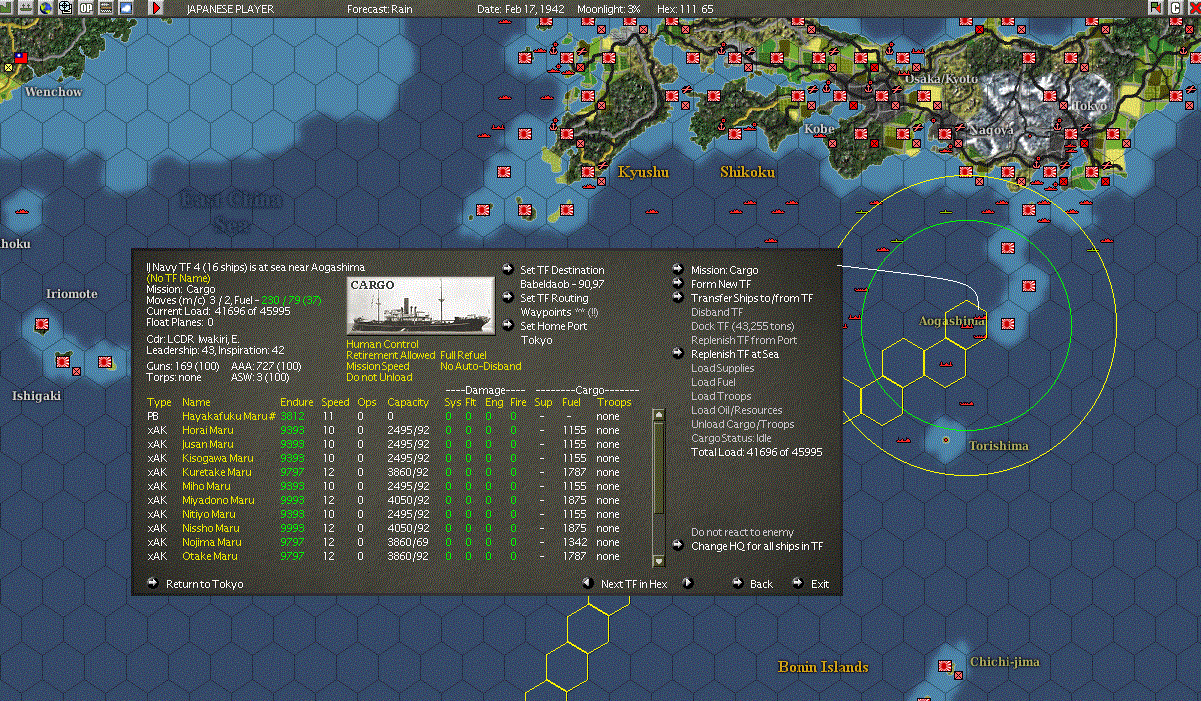Select Kuretake Maru in ship list
Image resolution: width=1201 pixels, height=701 pixels.
click(x=217, y=472)
